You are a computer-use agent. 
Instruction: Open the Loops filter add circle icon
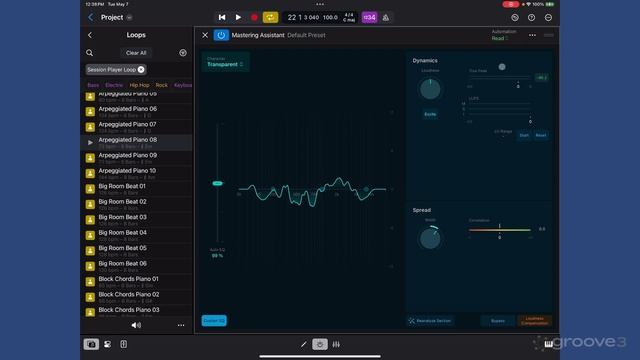tap(183, 53)
